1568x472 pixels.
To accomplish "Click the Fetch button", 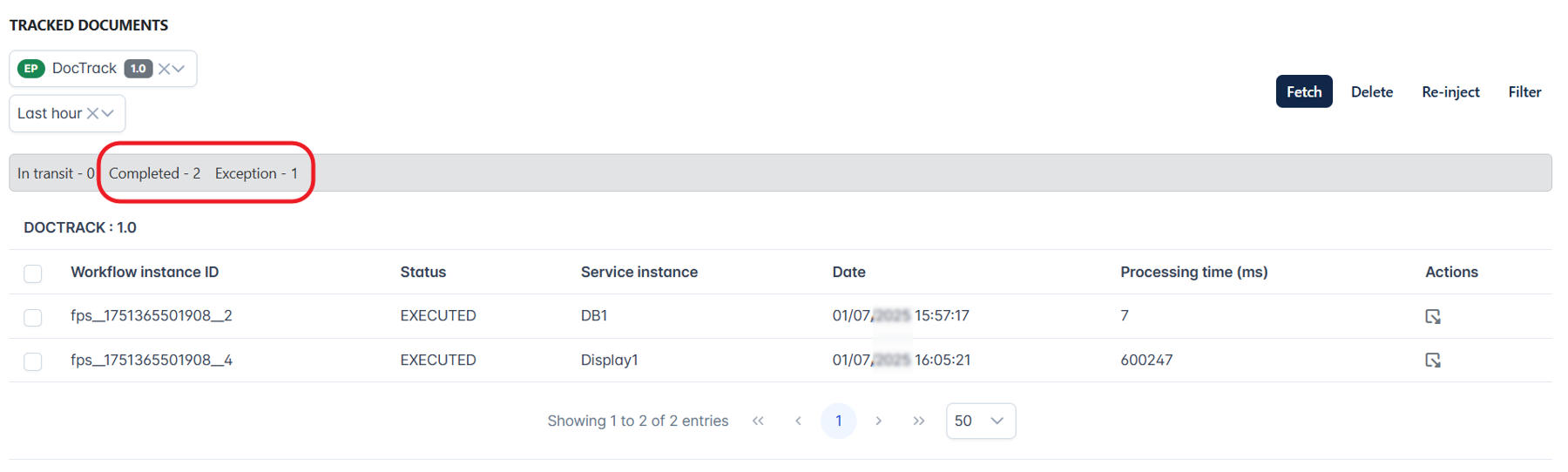I will (1304, 91).
